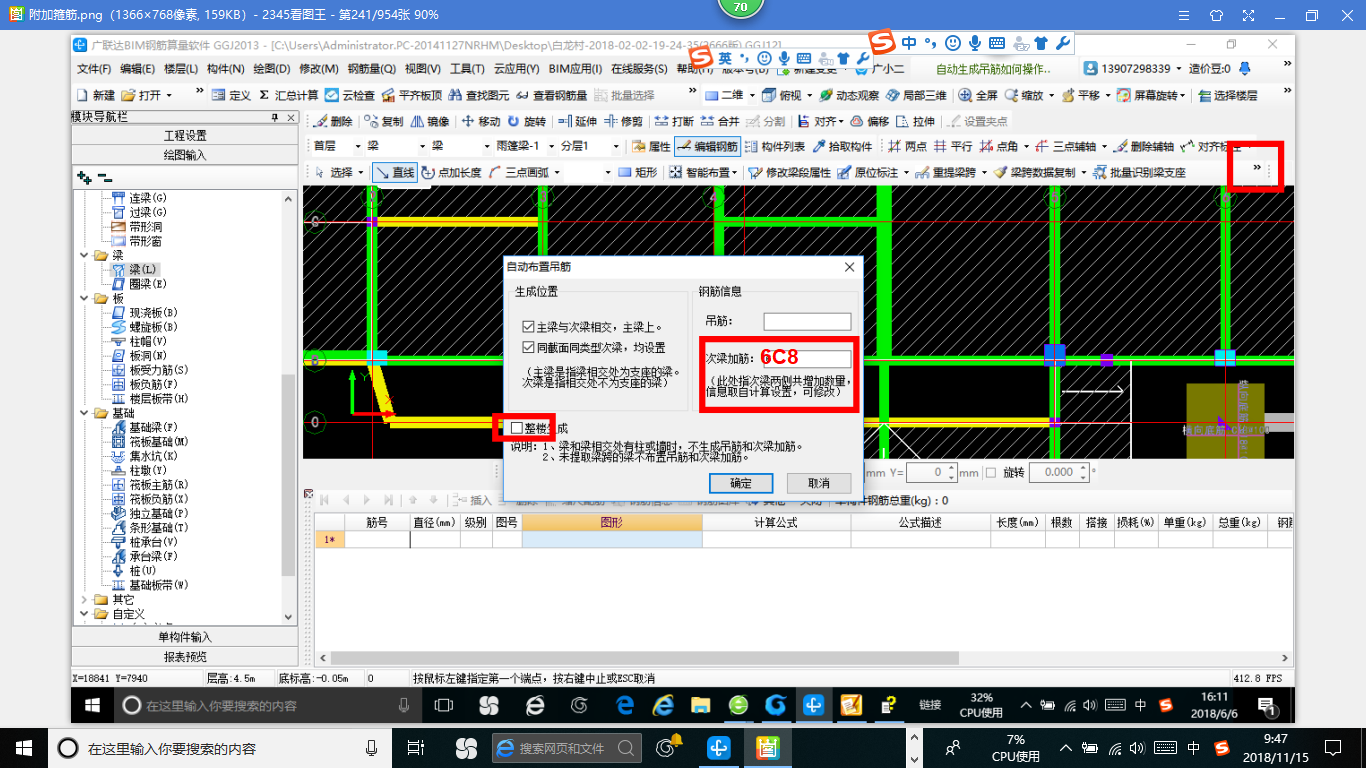Expand the 缩放 zoom dropdown arrow
This screenshot has height=768, width=1366.
pyautogui.click(x=1051, y=95)
